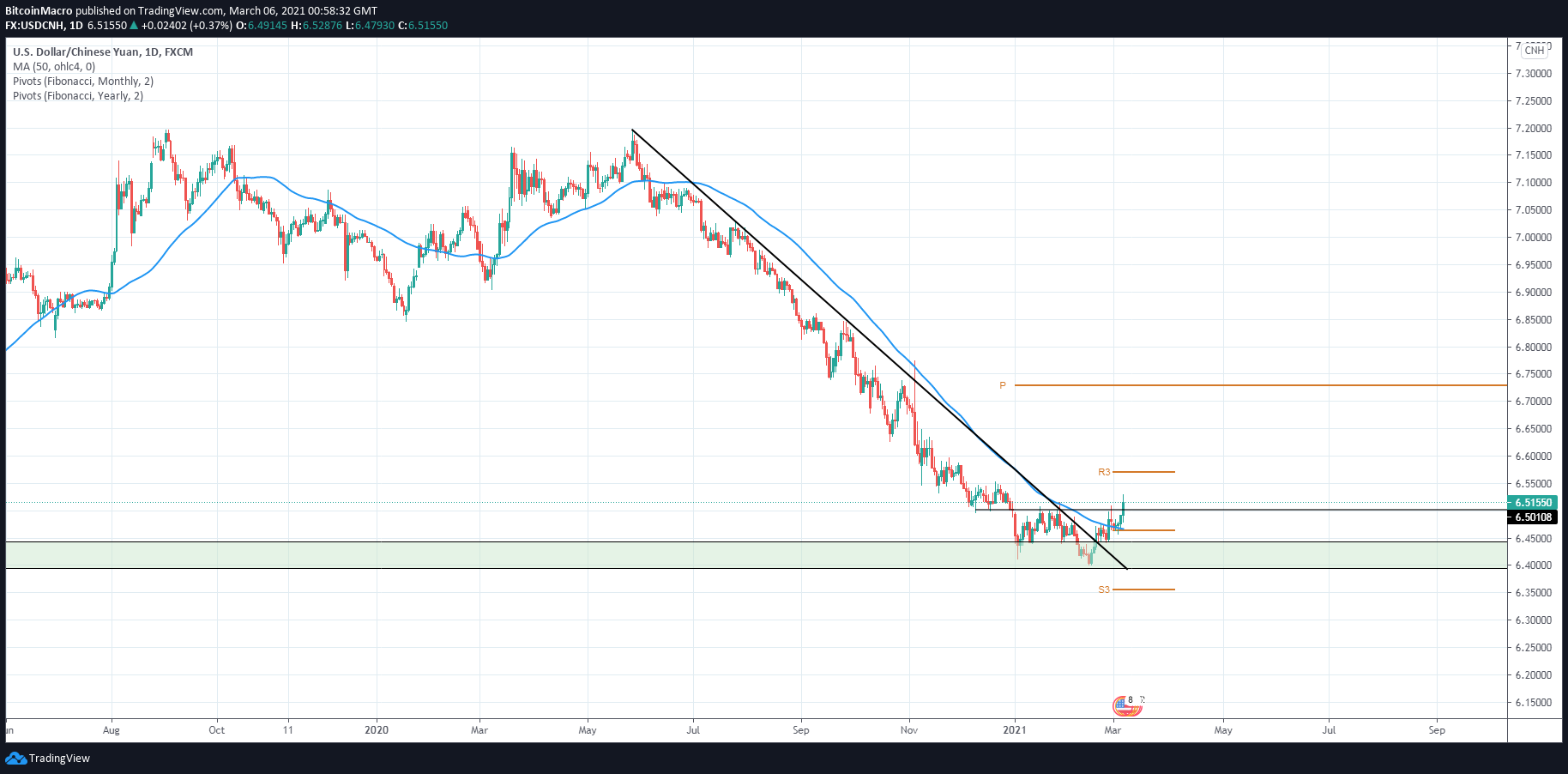Click the Oct label on the time axis
The height and width of the screenshot is (774, 1568).
click(x=217, y=731)
